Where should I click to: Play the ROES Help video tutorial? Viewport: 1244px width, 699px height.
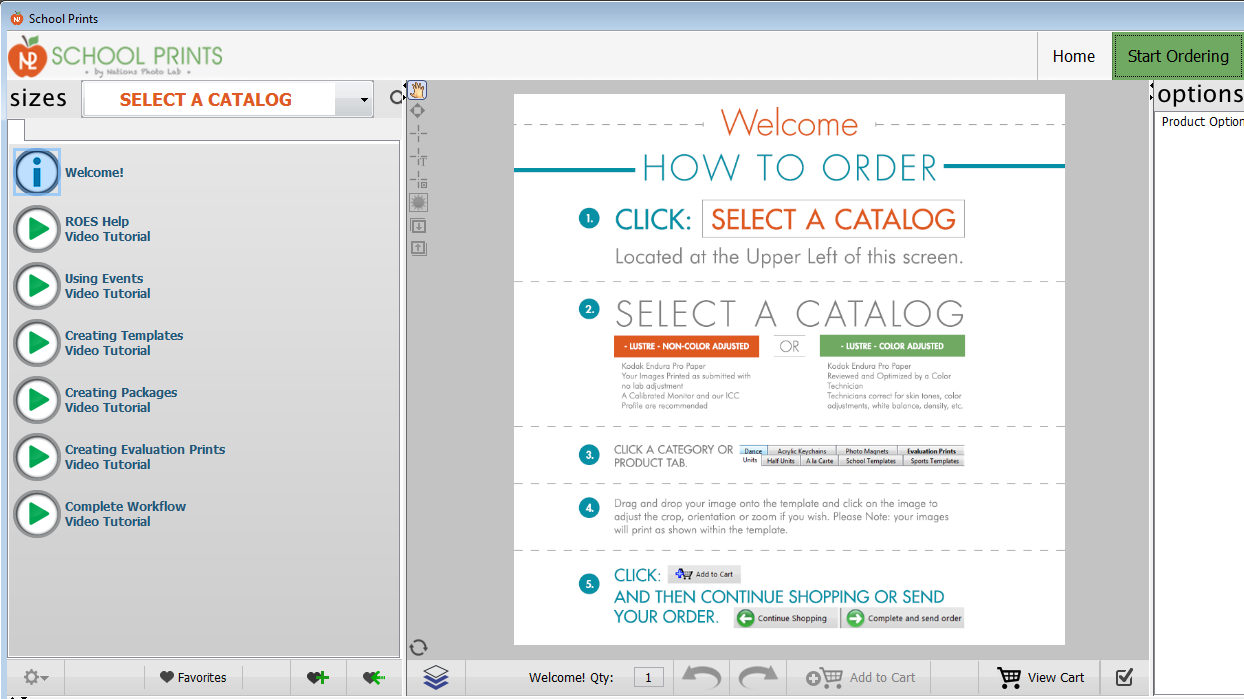[37, 229]
